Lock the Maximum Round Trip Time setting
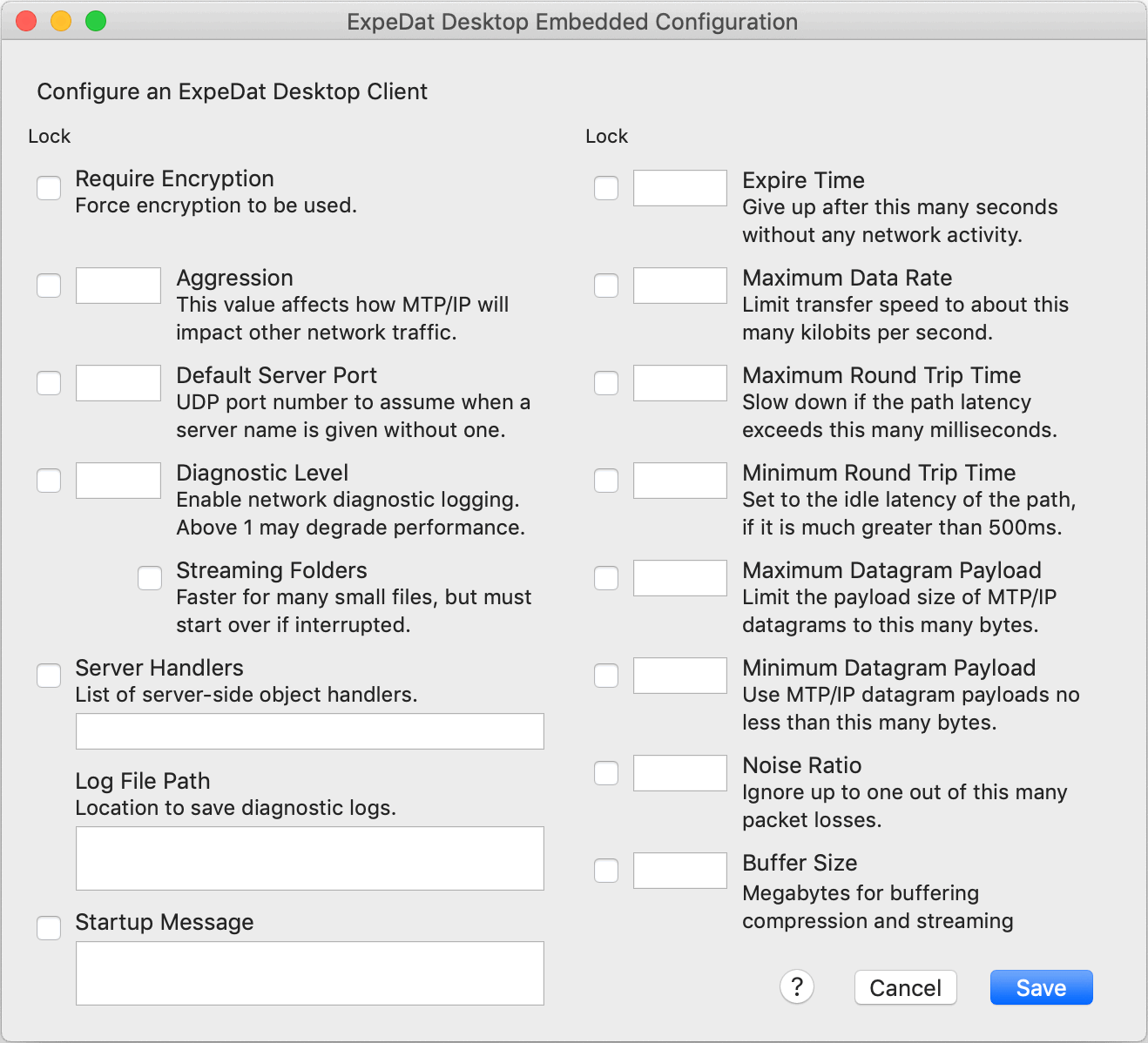 coord(606,383)
